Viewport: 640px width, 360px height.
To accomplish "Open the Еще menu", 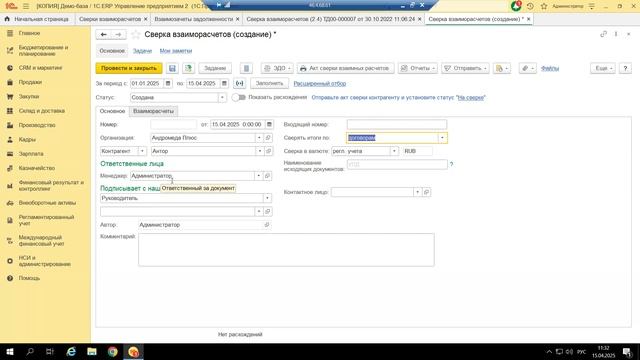I will (603, 68).
